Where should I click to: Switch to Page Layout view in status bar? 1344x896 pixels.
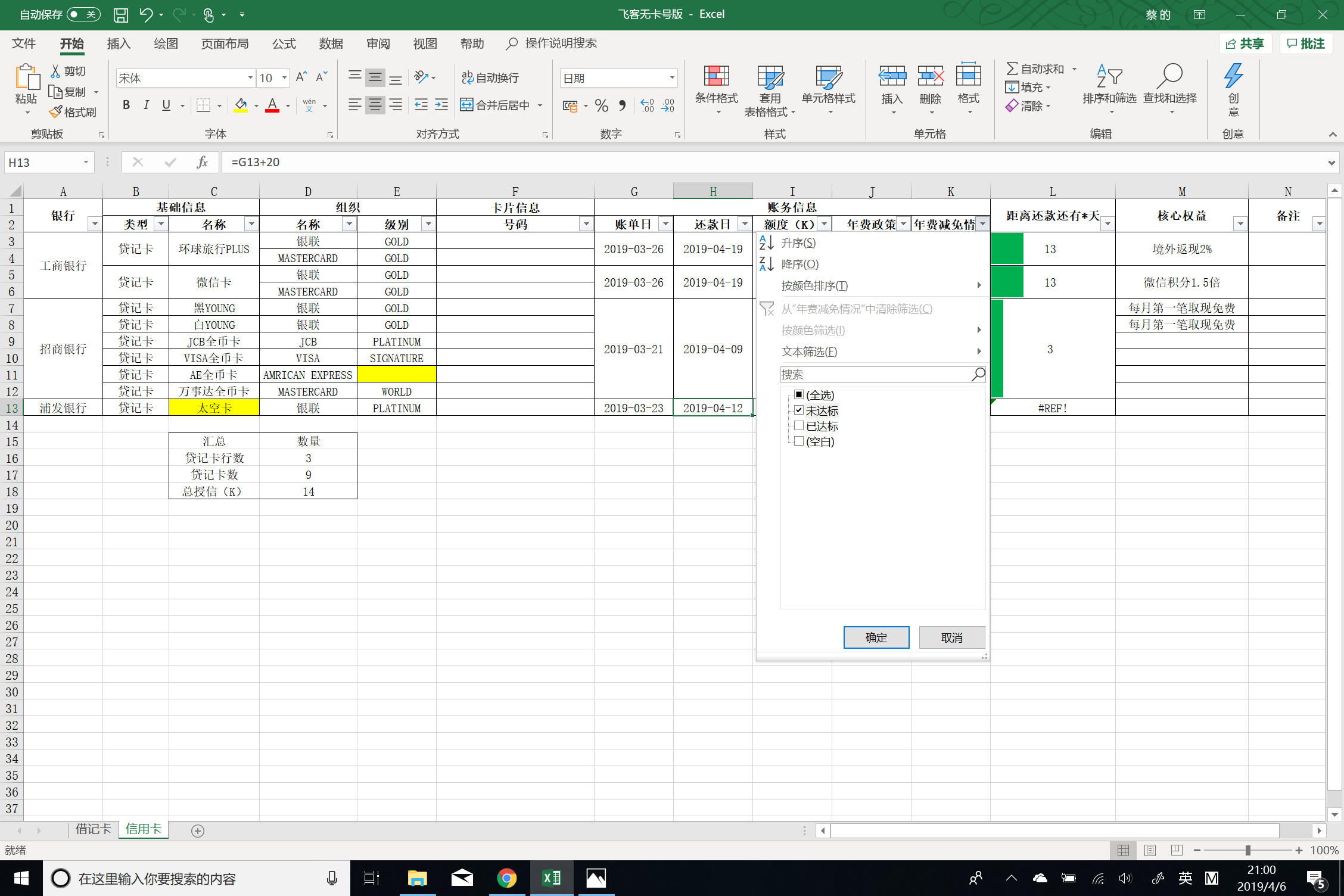tap(1150, 850)
